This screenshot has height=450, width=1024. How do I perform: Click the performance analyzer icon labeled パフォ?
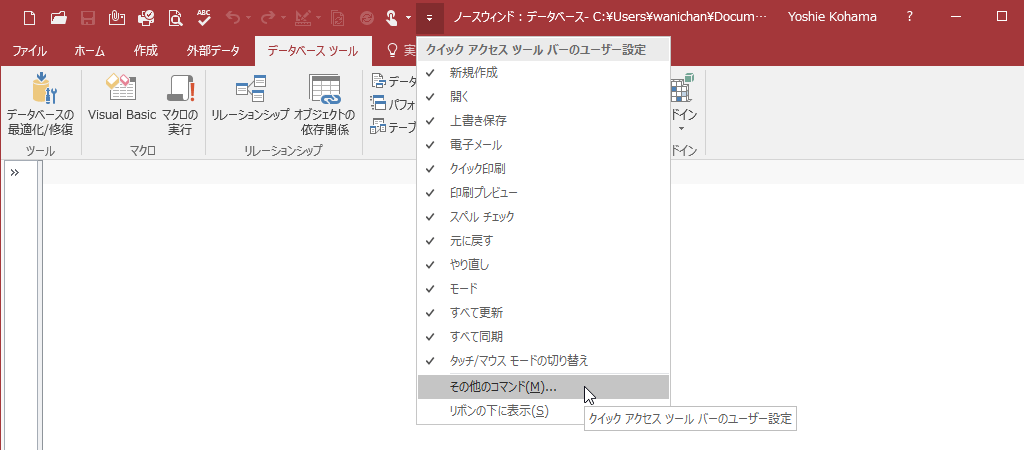point(378,103)
